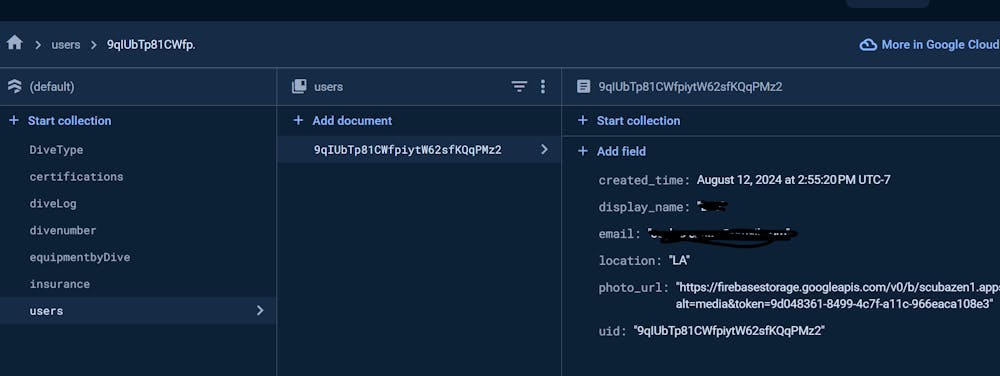Click the users collection icon in column header
The width and height of the screenshot is (1000, 376).
(x=299, y=87)
